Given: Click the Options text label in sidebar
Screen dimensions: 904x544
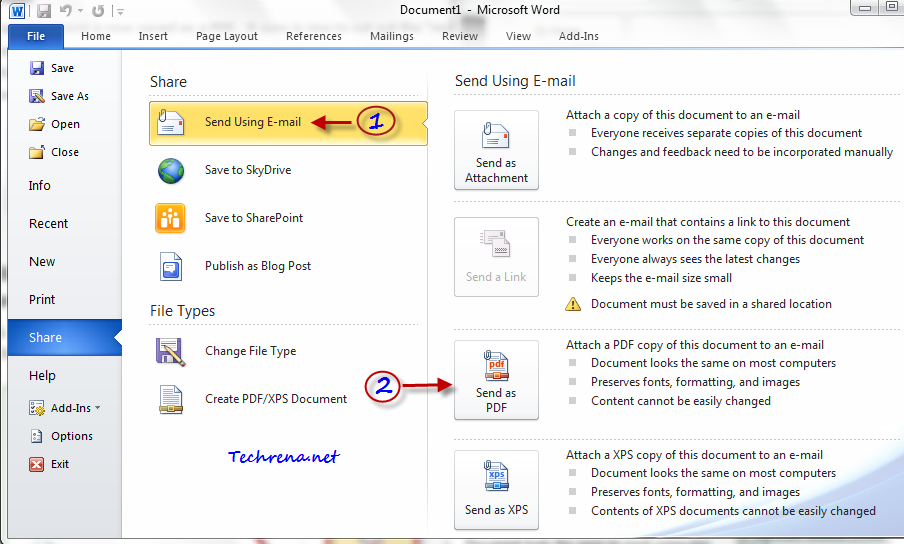Looking at the screenshot, I should coord(72,436).
